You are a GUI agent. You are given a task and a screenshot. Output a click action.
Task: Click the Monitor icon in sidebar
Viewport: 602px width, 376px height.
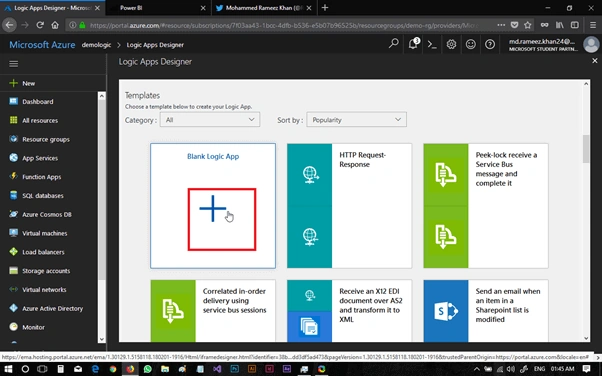[13, 327]
